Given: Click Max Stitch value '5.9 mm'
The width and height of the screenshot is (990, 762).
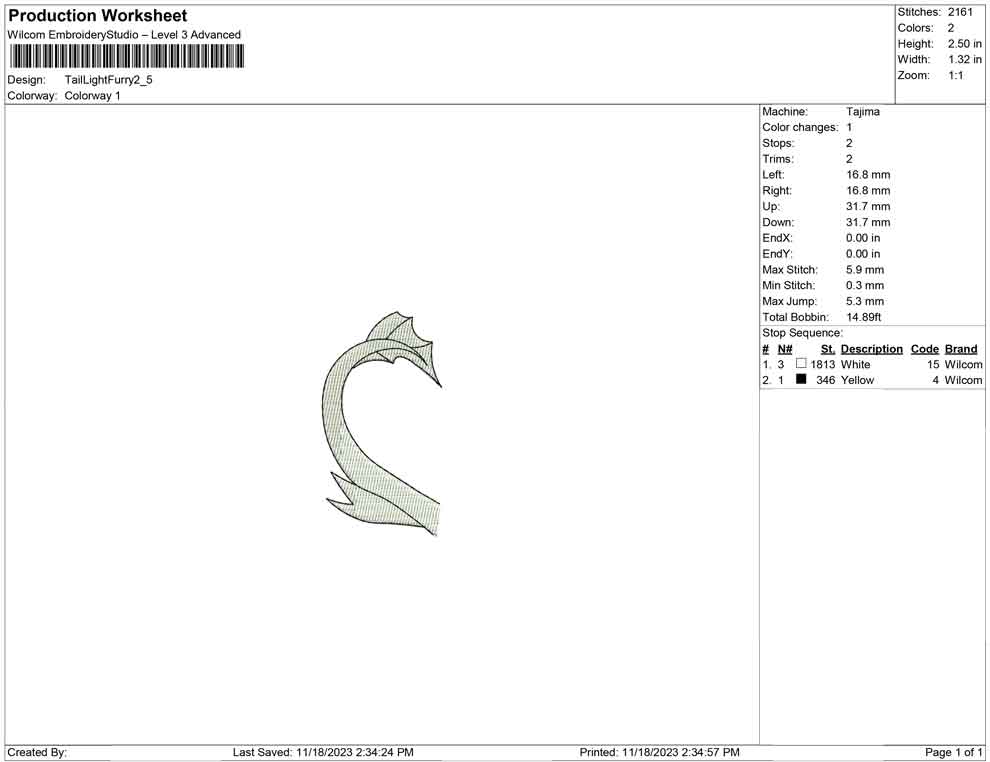Looking at the screenshot, I should (865, 270).
